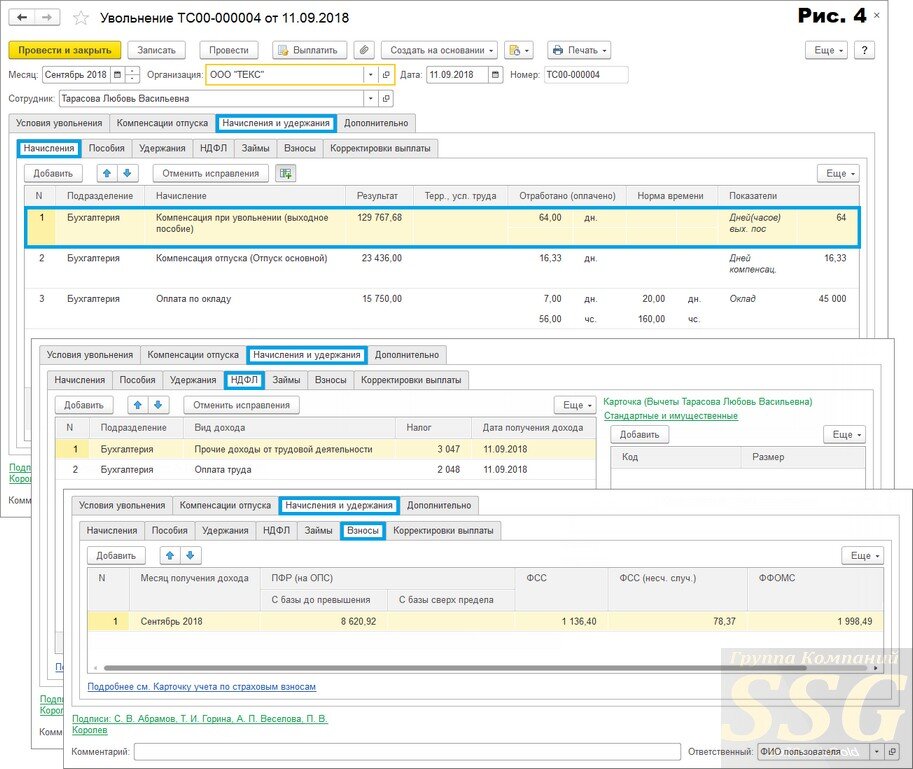Image resolution: width=913 pixels, height=769 pixels.
Task: Click the Комментарий input field
Action: [407, 752]
